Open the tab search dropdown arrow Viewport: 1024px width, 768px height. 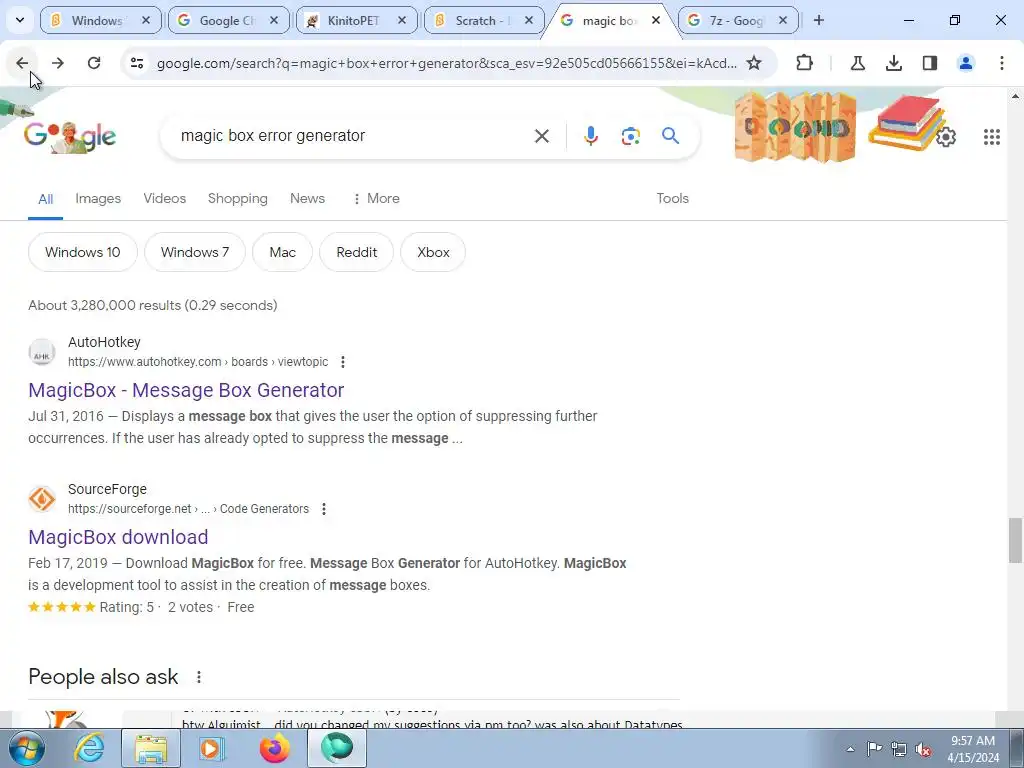pos(20,20)
